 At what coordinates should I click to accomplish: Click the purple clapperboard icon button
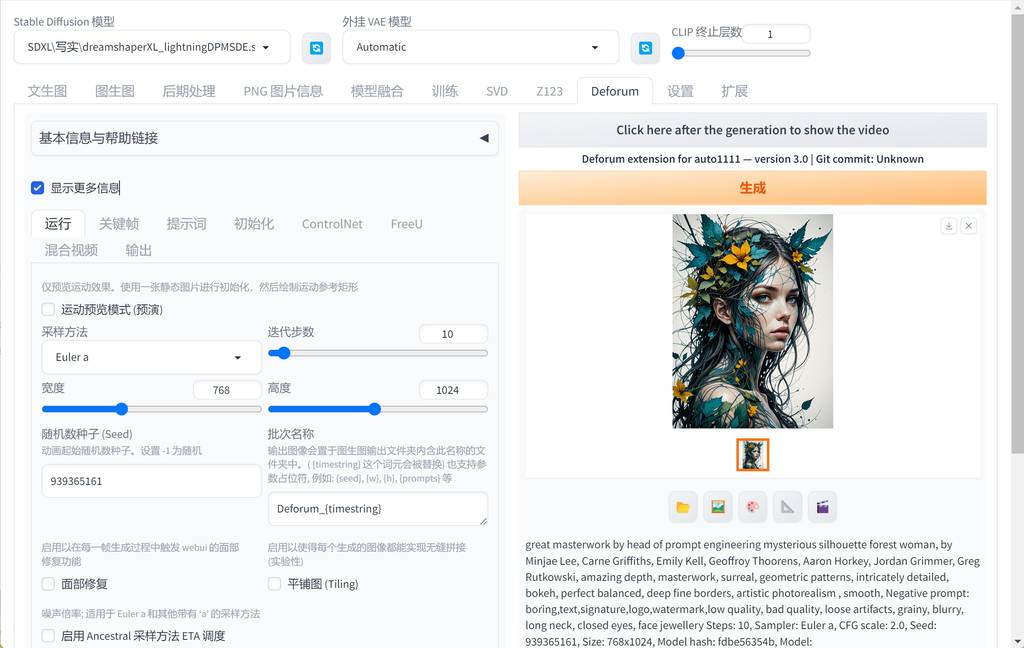click(x=822, y=507)
